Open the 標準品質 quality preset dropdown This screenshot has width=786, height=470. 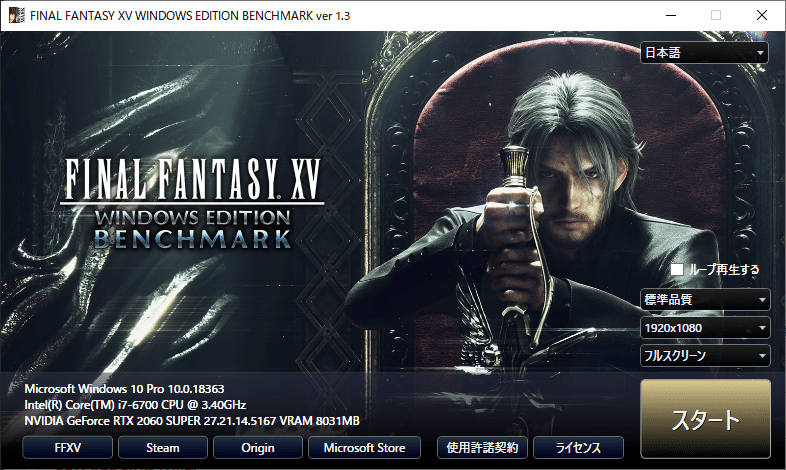[x=705, y=300]
